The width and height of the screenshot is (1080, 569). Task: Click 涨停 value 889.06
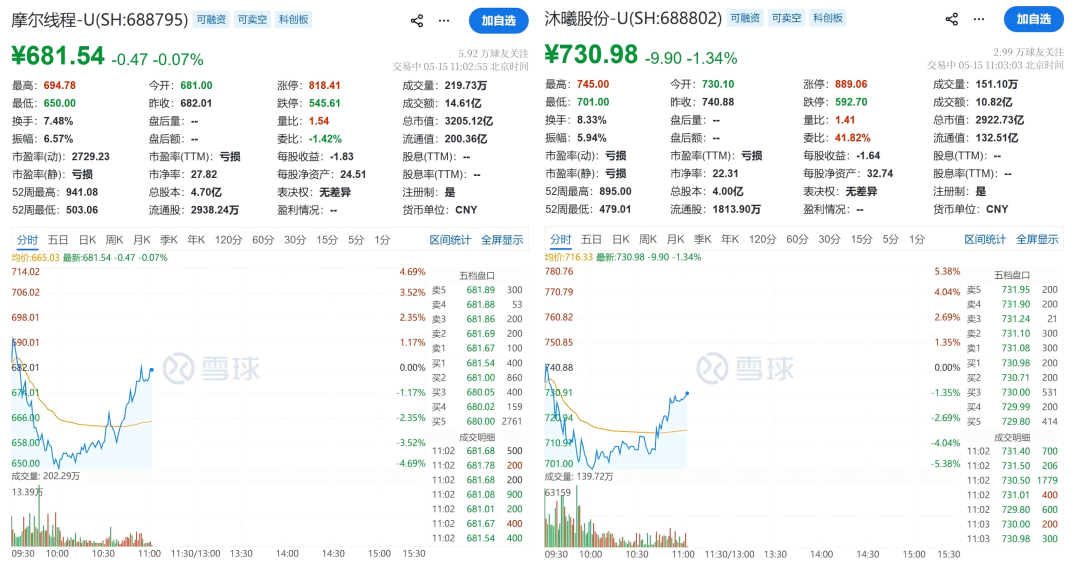(x=851, y=84)
